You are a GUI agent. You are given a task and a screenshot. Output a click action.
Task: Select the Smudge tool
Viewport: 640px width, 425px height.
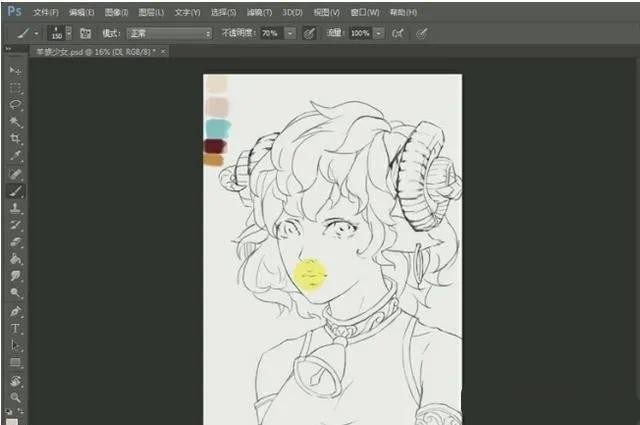[x=15, y=276]
